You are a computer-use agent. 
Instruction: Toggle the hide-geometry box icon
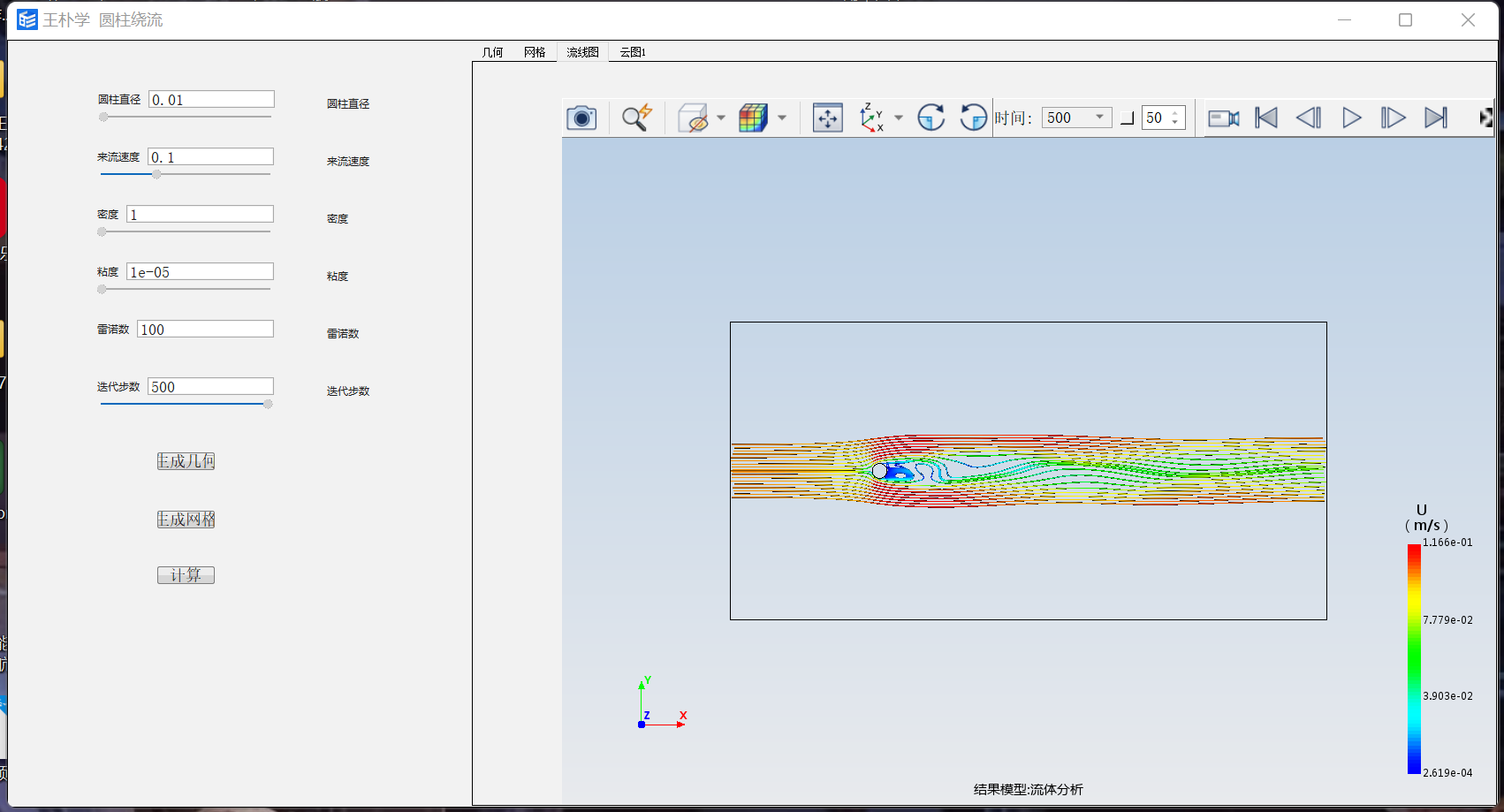pos(694,118)
